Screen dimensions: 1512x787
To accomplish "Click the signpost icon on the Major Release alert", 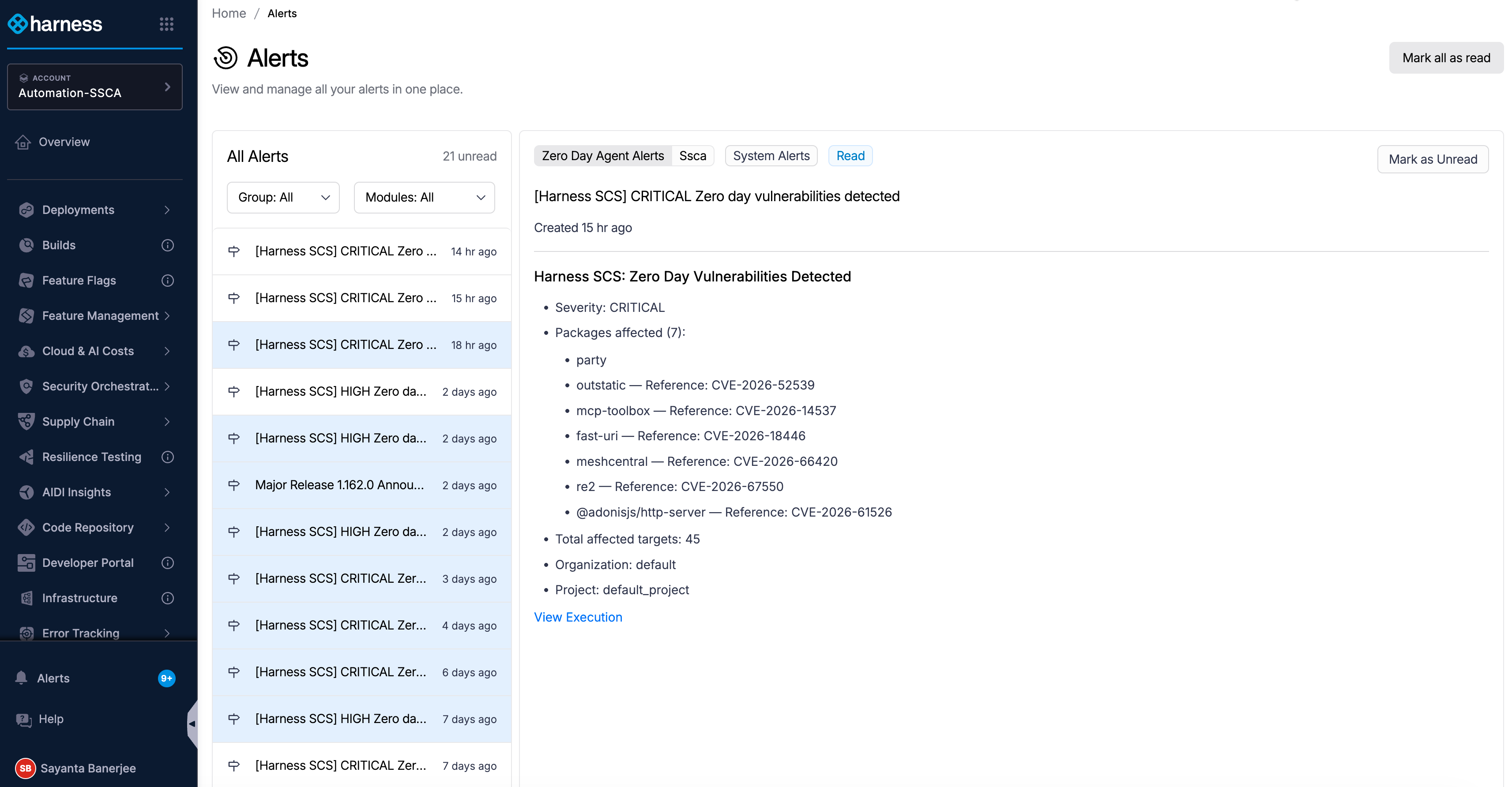I will tap(233, 485).
